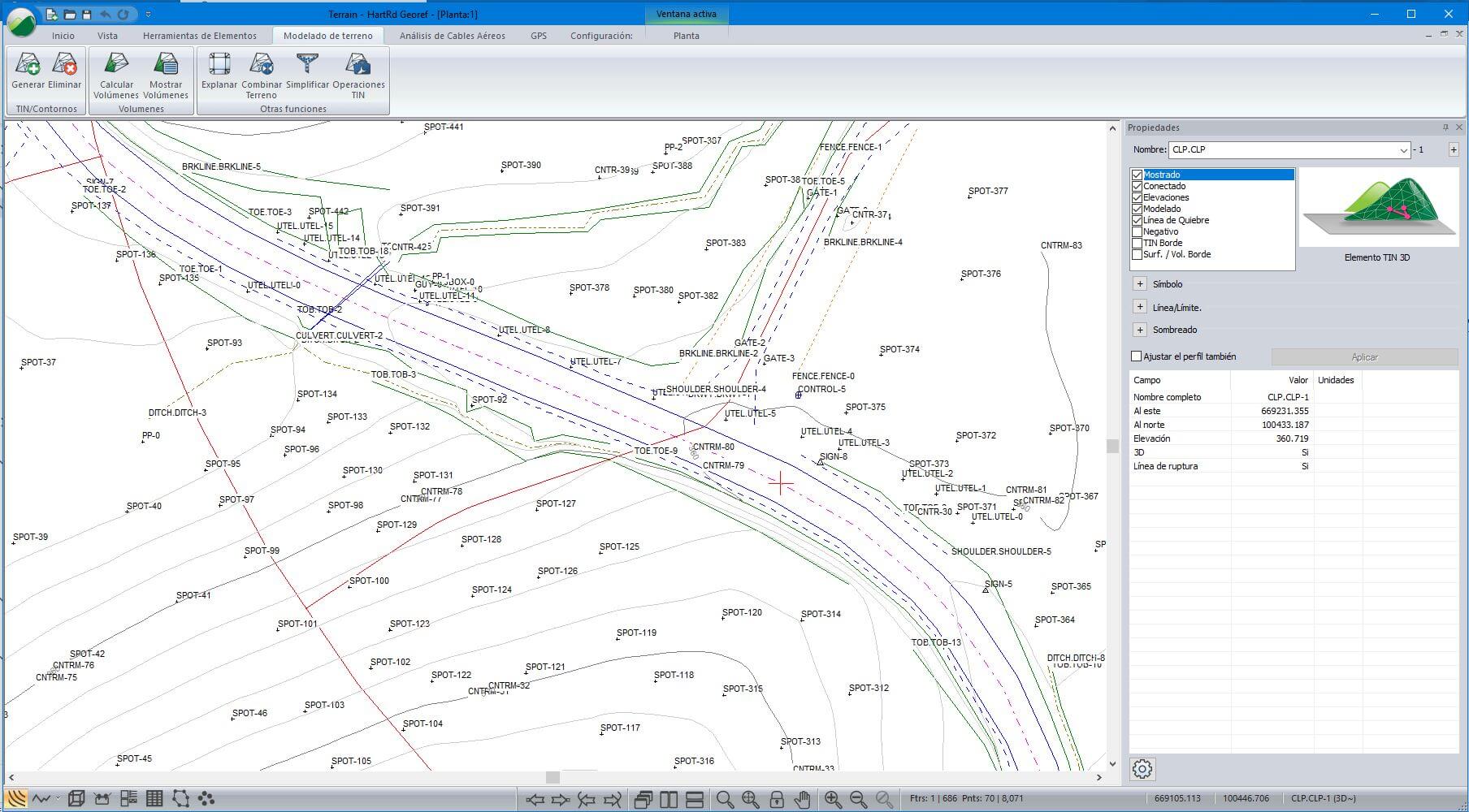1469x812 pixels.
Task: Open Operaciones TIN tool
Action: [358, 65]
